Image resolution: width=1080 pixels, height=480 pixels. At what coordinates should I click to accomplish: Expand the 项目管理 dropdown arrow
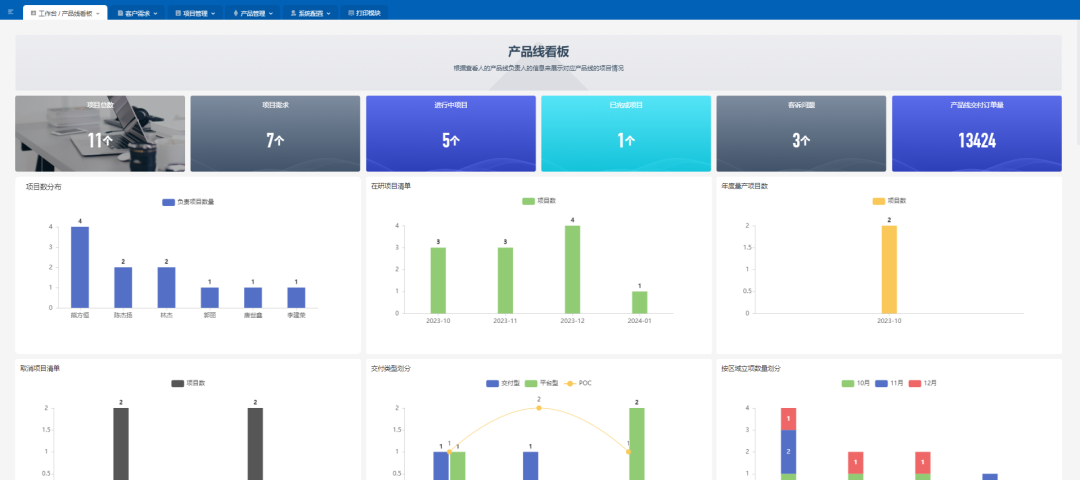(x=213, y=14)
